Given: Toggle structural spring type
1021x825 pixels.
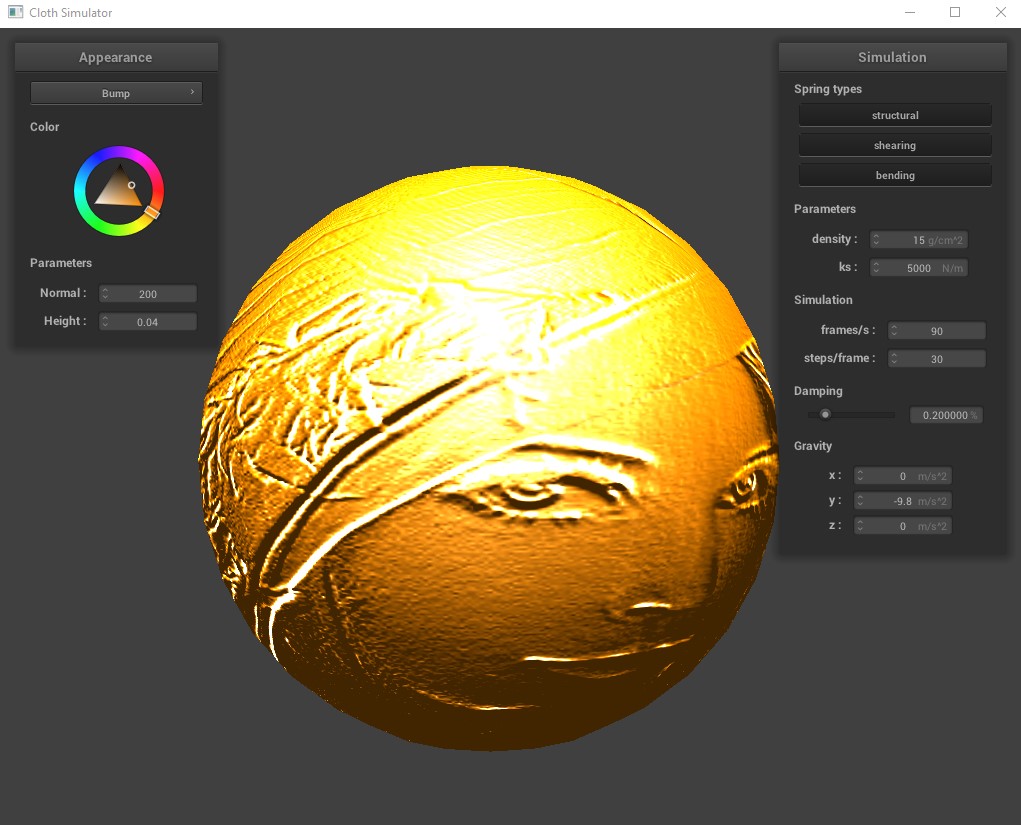Looking at the screenshot, I should [x=895, y=115].
